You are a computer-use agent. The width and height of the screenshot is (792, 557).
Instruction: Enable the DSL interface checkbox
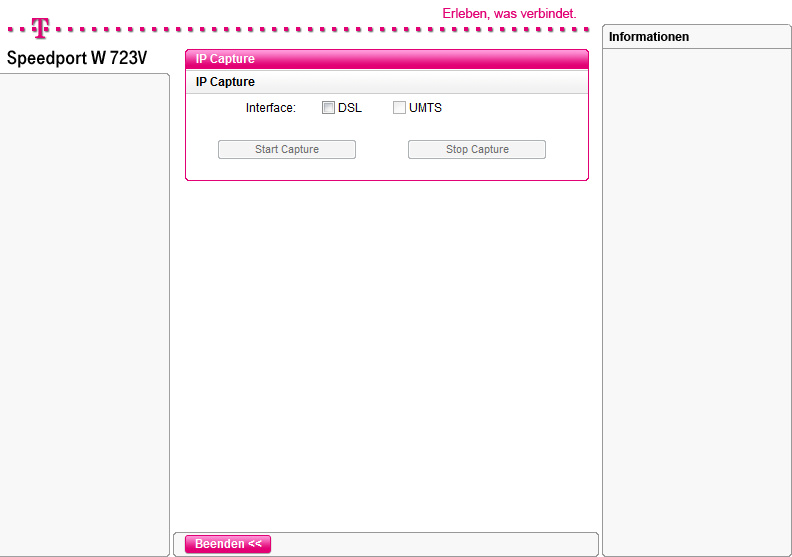(328, 108)
